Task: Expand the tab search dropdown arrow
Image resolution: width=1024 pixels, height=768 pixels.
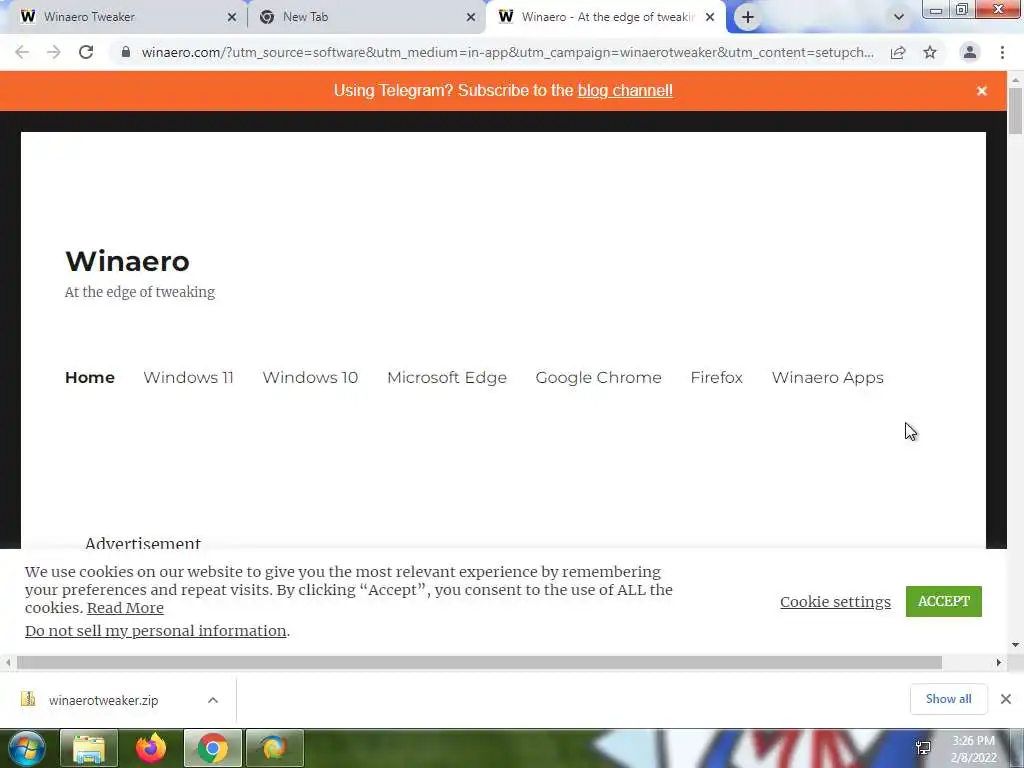Action: click(899, 17)
